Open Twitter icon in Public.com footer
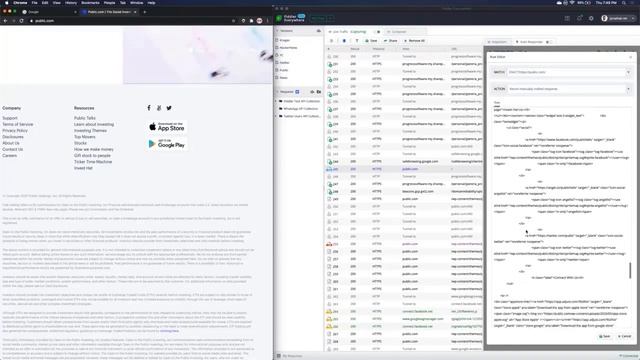Image resolution: width=640 pixels, height=360 pixels. pos(169,108)
